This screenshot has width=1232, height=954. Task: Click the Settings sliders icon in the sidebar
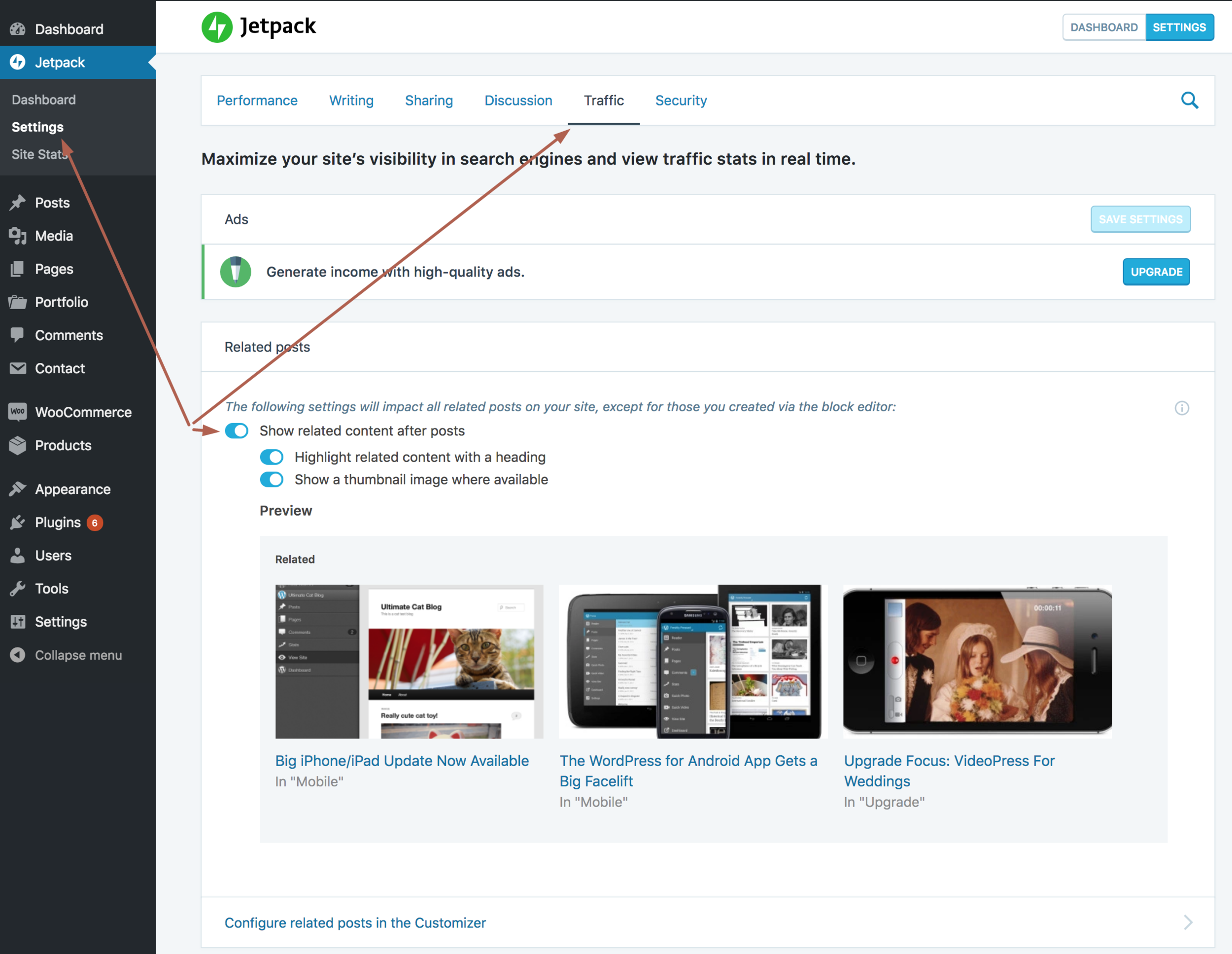pos(17,622)
